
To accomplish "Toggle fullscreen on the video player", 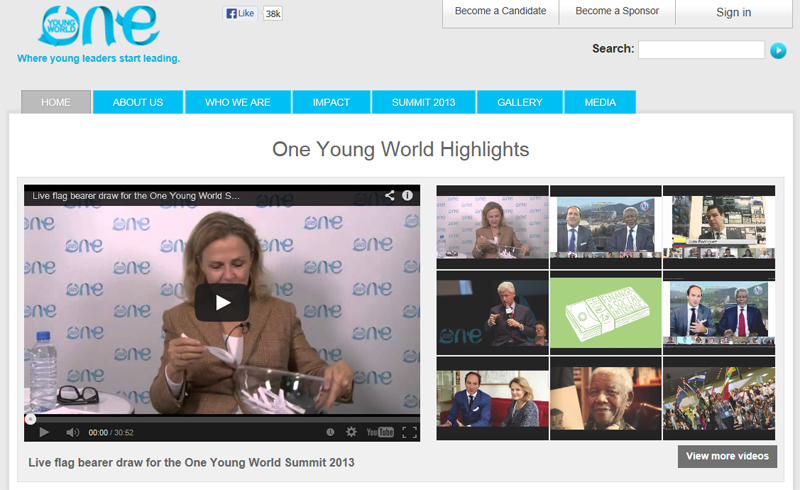I will click(409, 432).
